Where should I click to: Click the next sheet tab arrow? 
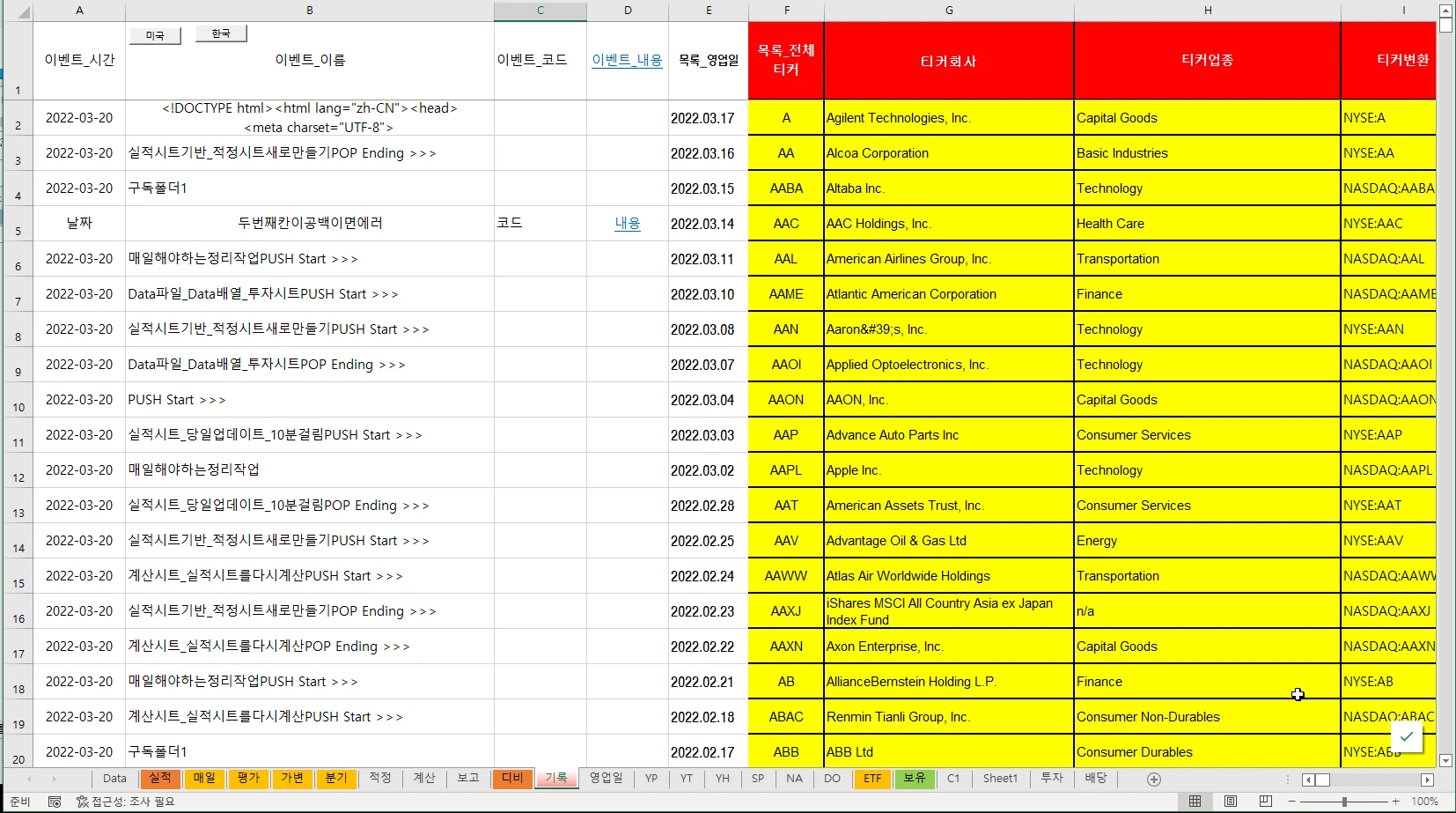click(x=54, y=779)
